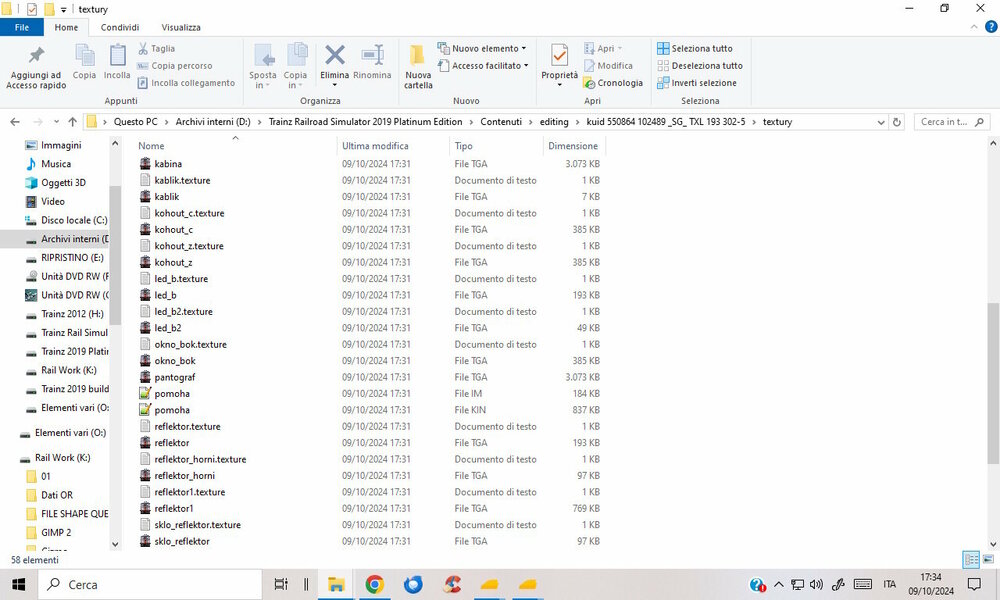Image resolution: width=1000 pixels, height=600 pixels.
Task: Switch to the Home ribbon tab
Action: click(x=66, y=27)
